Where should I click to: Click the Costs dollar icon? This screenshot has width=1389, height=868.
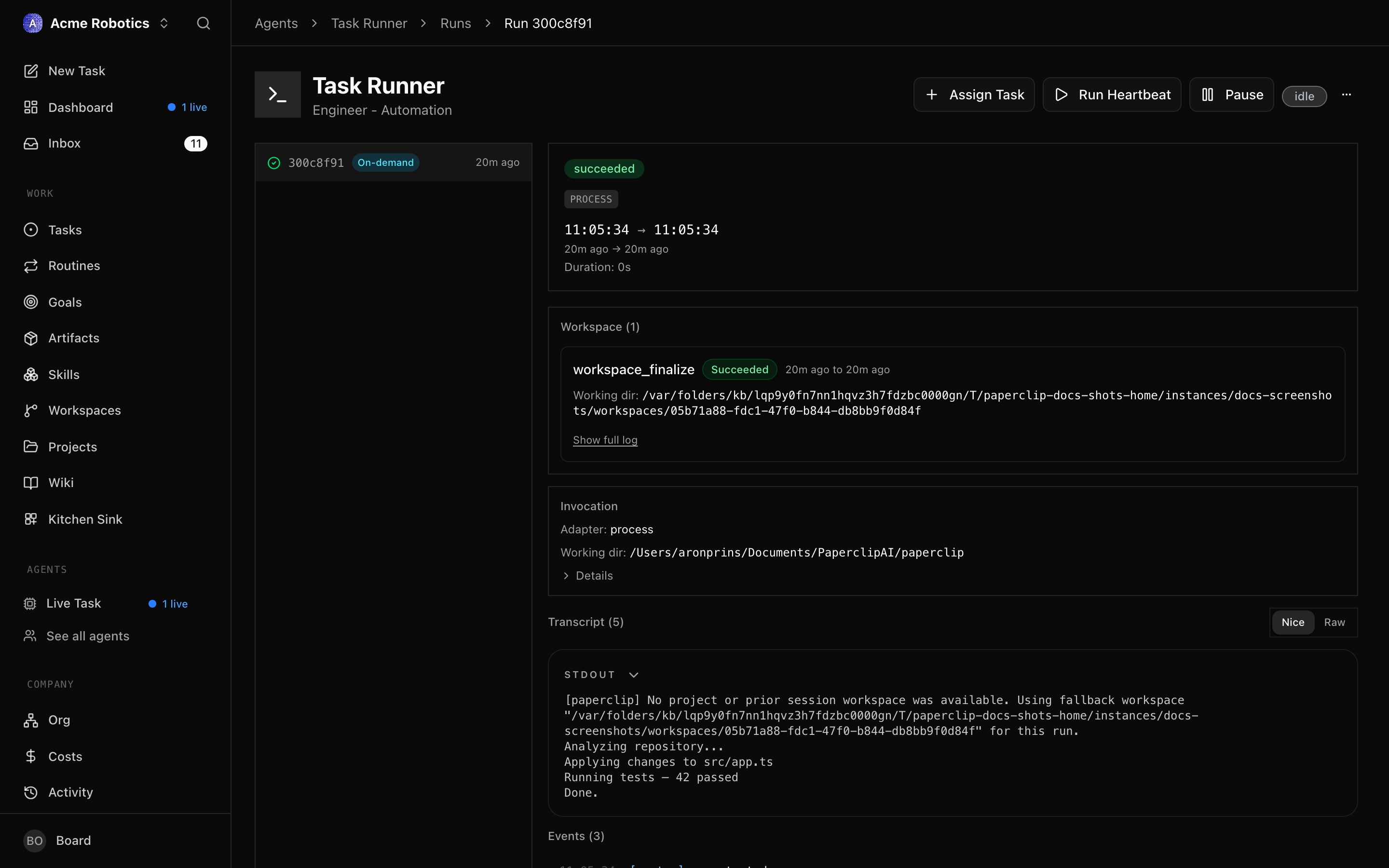tap(31, 756)
